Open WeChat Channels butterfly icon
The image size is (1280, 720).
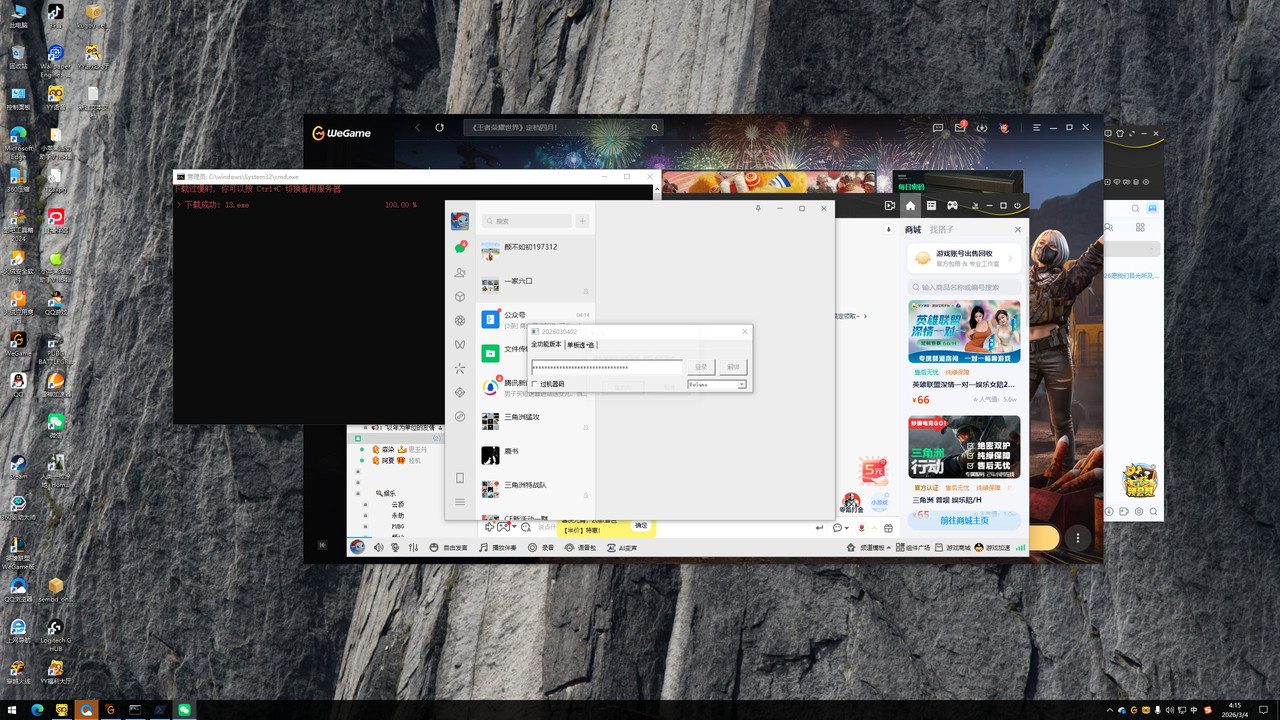[460, 344]
